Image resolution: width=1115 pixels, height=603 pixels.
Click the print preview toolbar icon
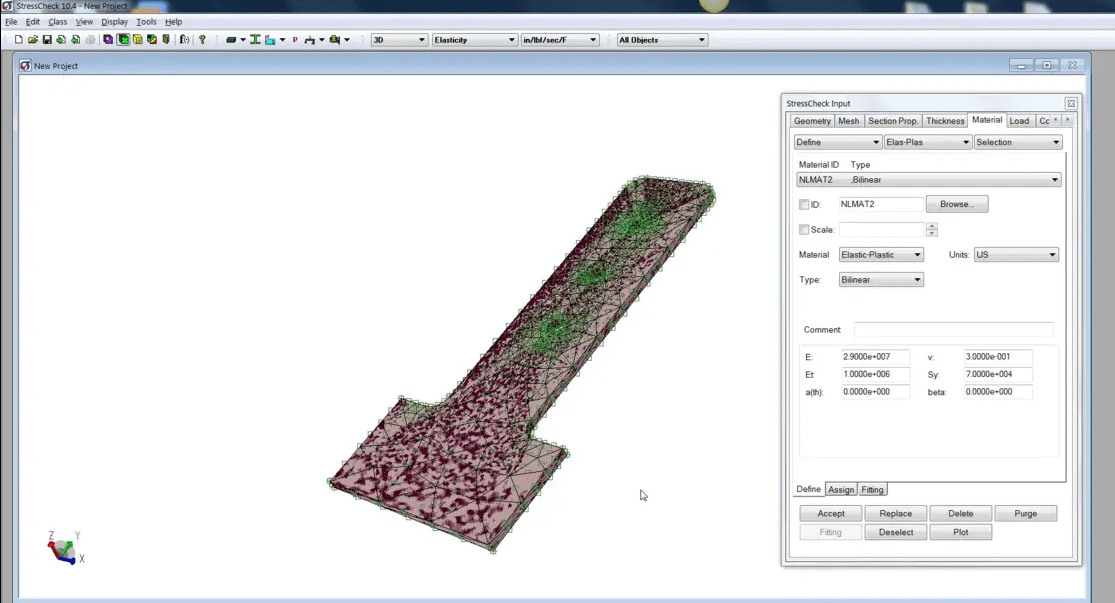pos(91,39)
